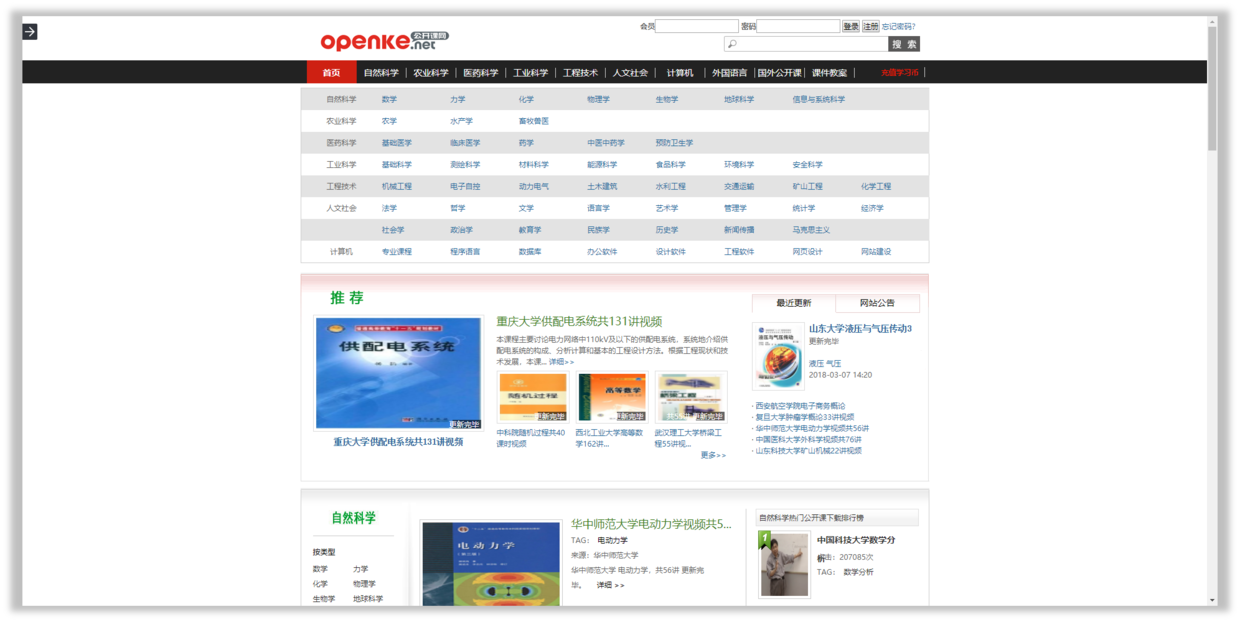Click the 供配电系统 book cover thumbnail
This screenshot has width=1240, height=622.
(x=398, y=371)
